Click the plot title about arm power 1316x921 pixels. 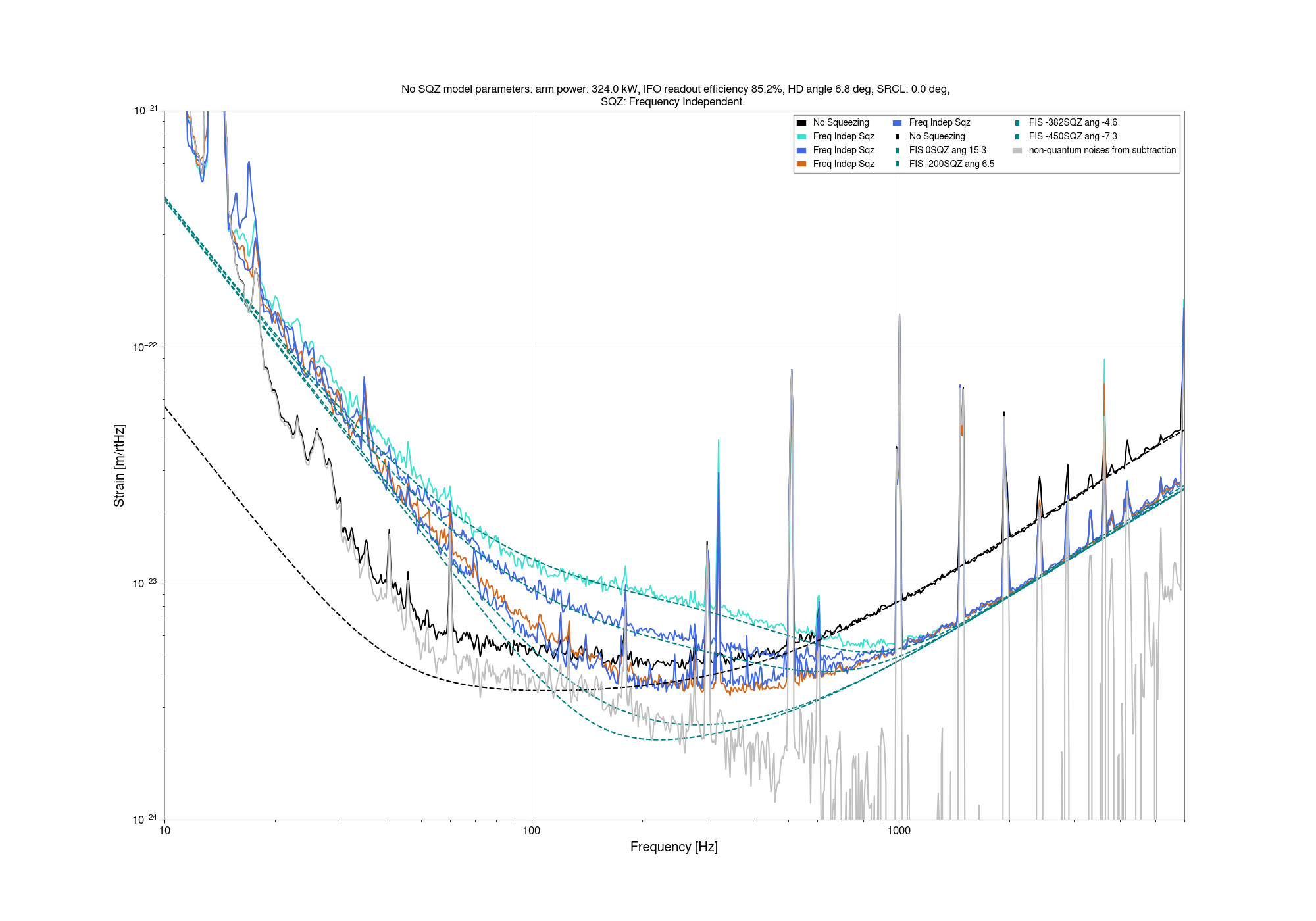point(675,89)
